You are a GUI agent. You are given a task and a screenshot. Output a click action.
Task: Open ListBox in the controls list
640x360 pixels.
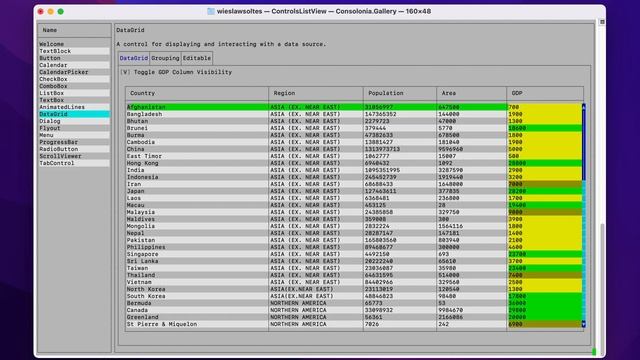pos(74,93)
